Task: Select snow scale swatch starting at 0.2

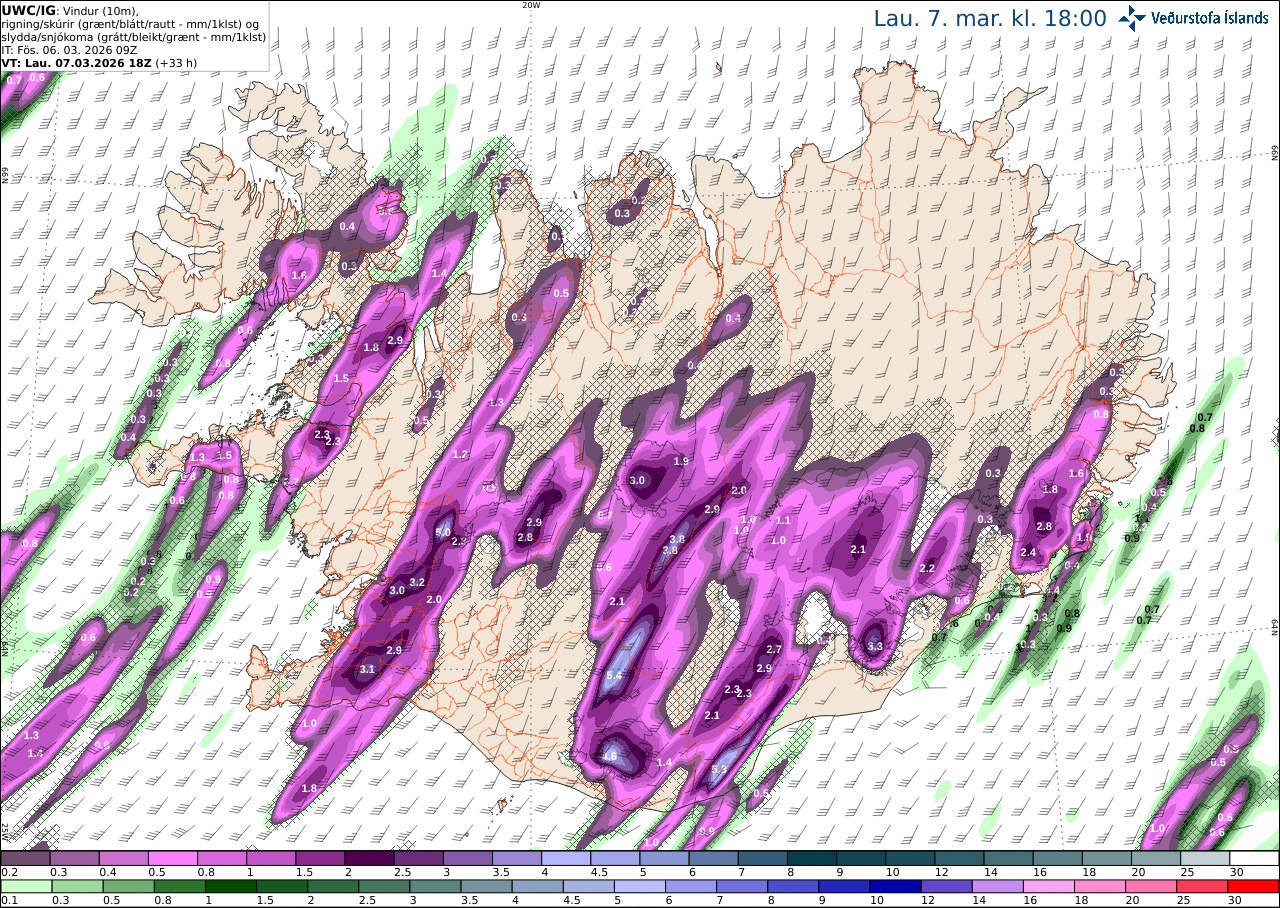Action: pyautogui.click(x=25, y=858)
